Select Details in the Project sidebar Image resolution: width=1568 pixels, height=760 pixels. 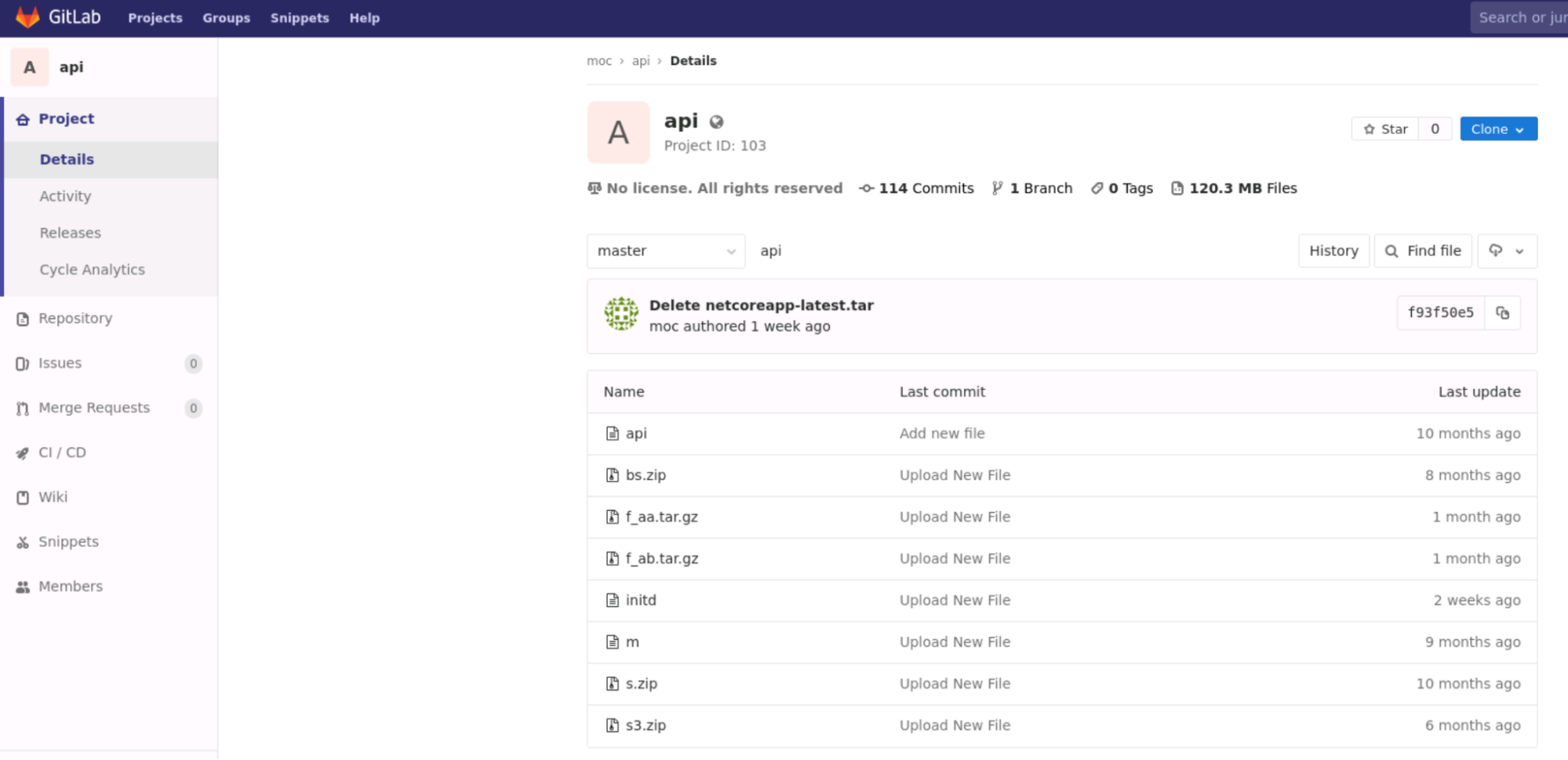click(67, 159)
